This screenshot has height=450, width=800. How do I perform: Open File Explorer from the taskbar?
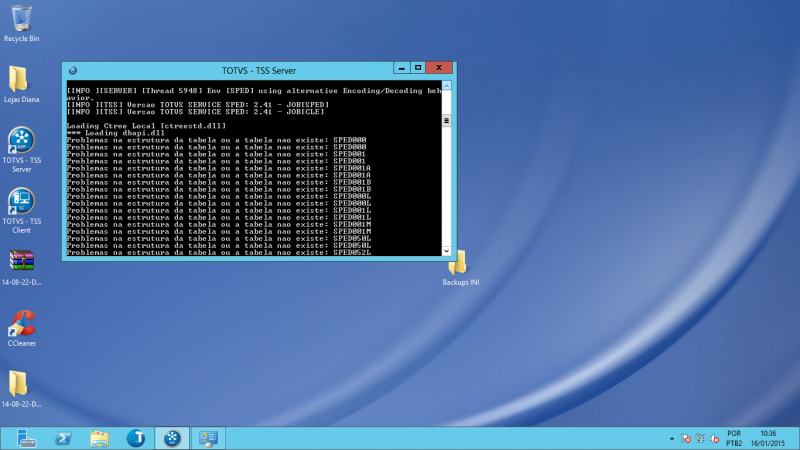99,438
